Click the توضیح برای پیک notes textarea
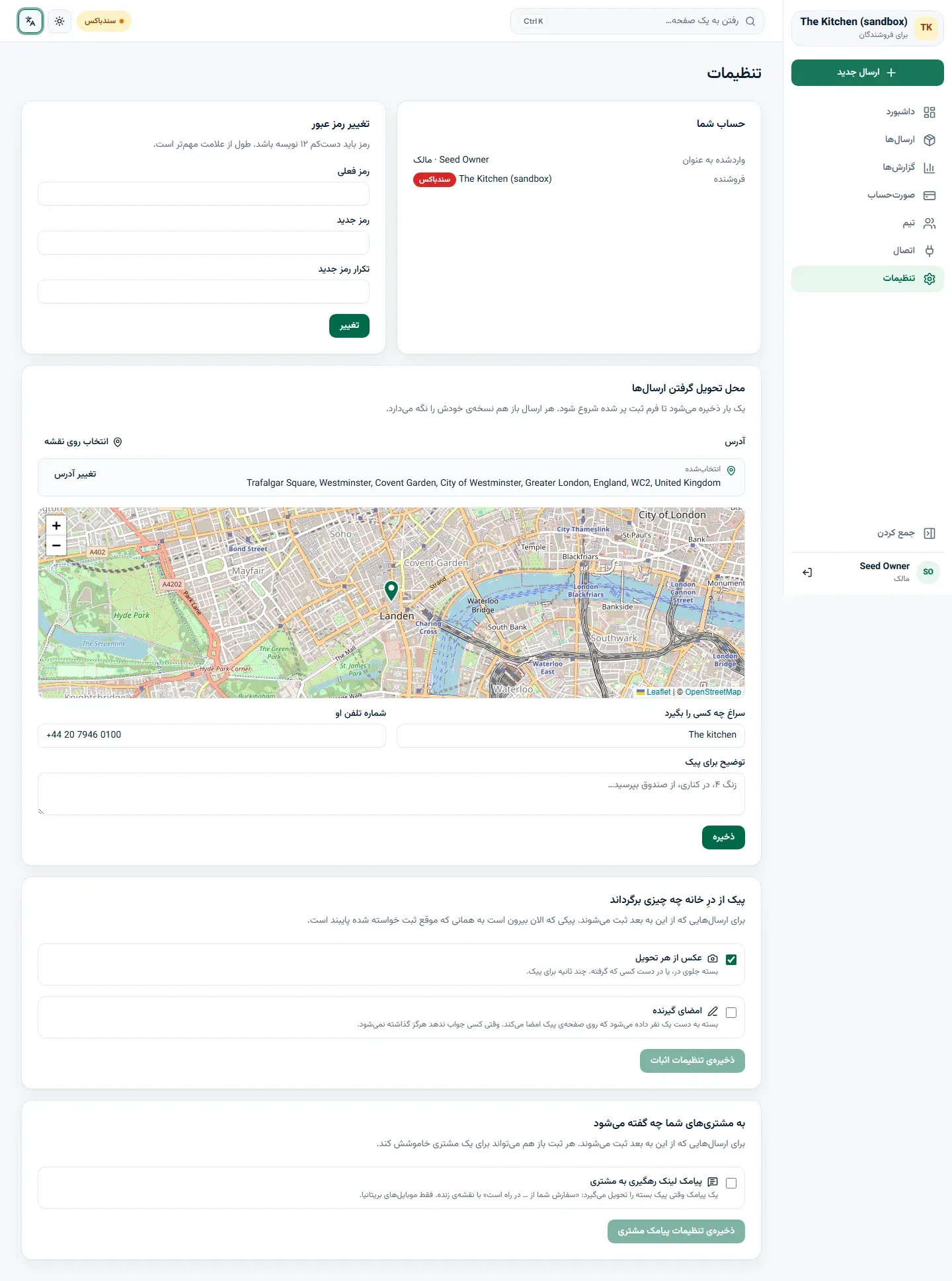 (x=391, y=794)
